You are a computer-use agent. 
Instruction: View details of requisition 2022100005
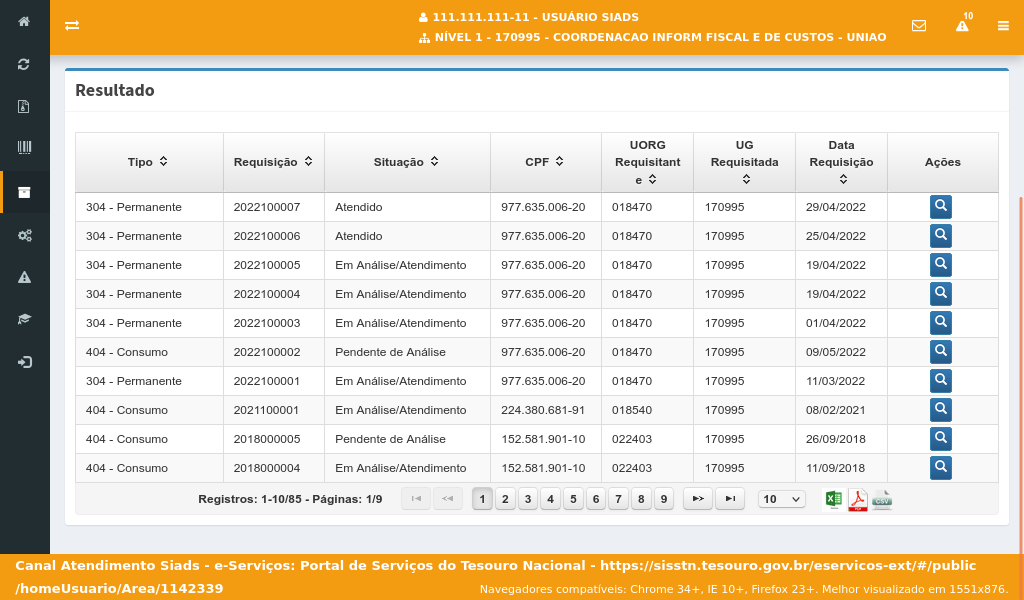pos(940,265)
